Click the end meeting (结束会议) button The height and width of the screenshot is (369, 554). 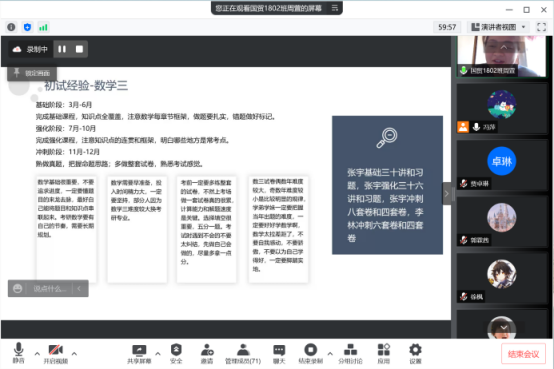(x=523, y=354)
